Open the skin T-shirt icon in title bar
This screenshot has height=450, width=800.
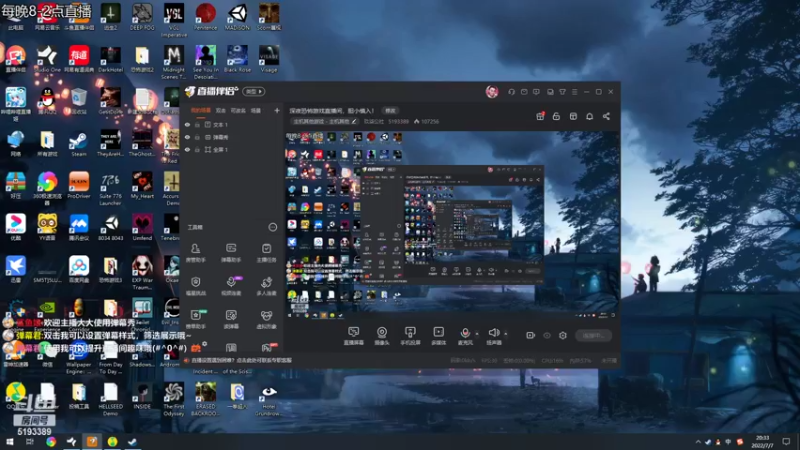[x=562, y=92]
